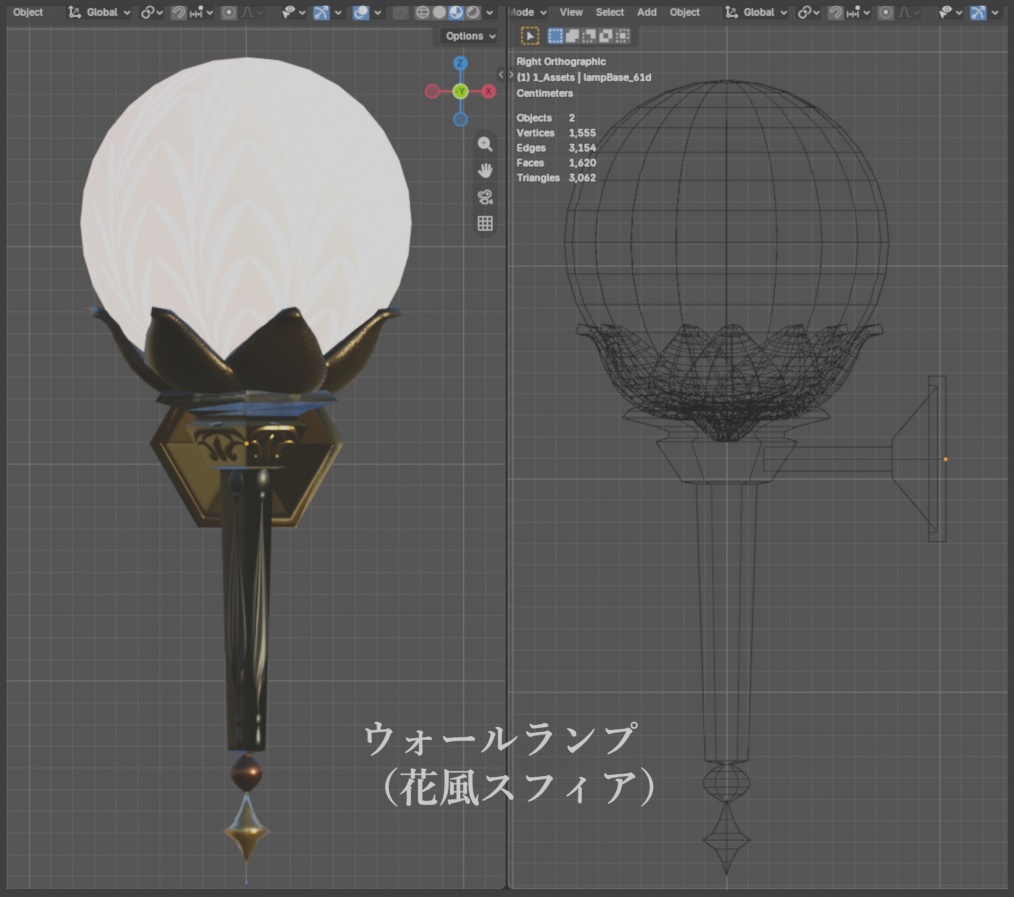Image resolution: width=1014 pixels, height=897 pixels.
Task: Open pivot point dropdown in left viewport
Action: [x=151, y=12]
